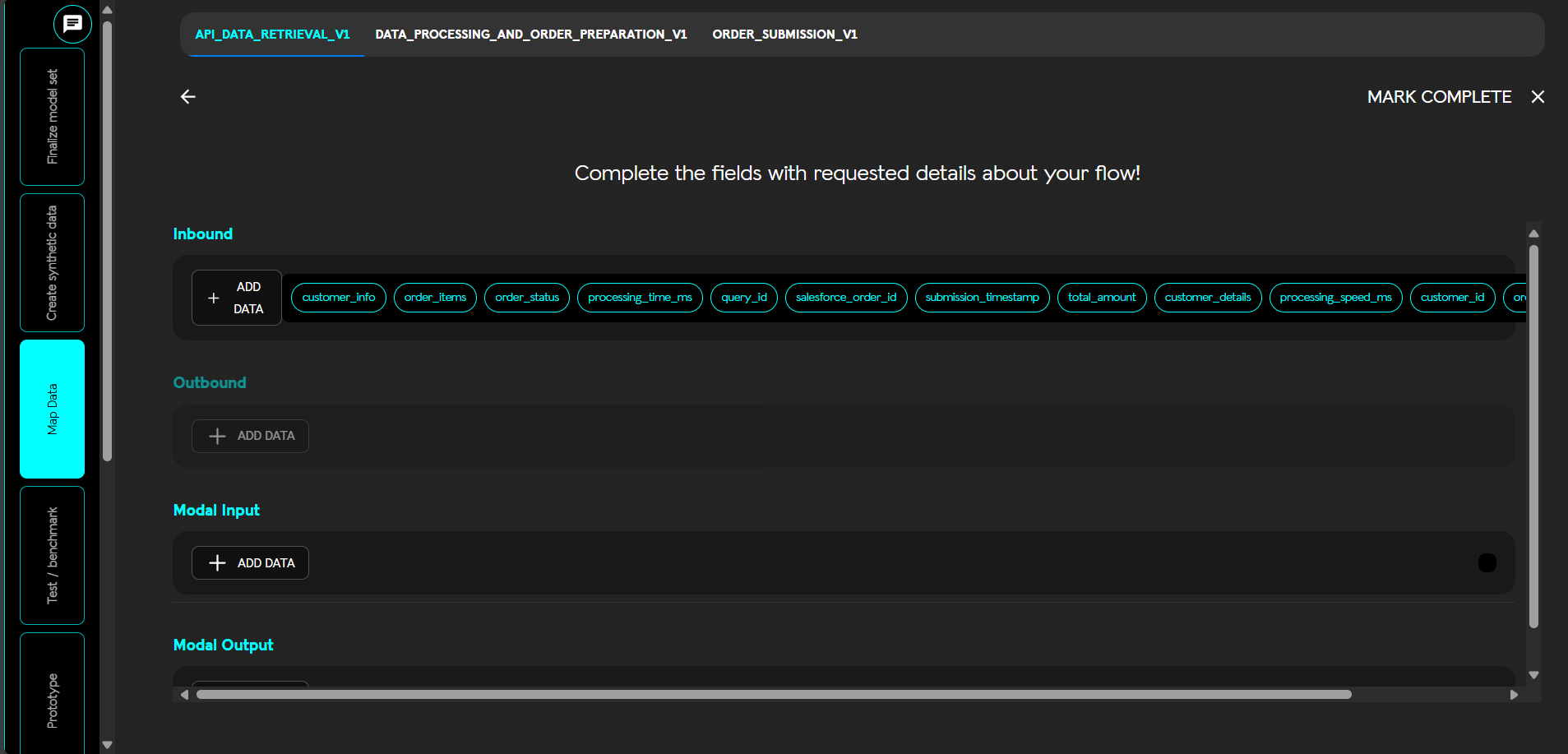Switch to ORDER_SUBMISSION_V1 tab
This screenshot has width=1568, height=754.
(x=784, y=35)
